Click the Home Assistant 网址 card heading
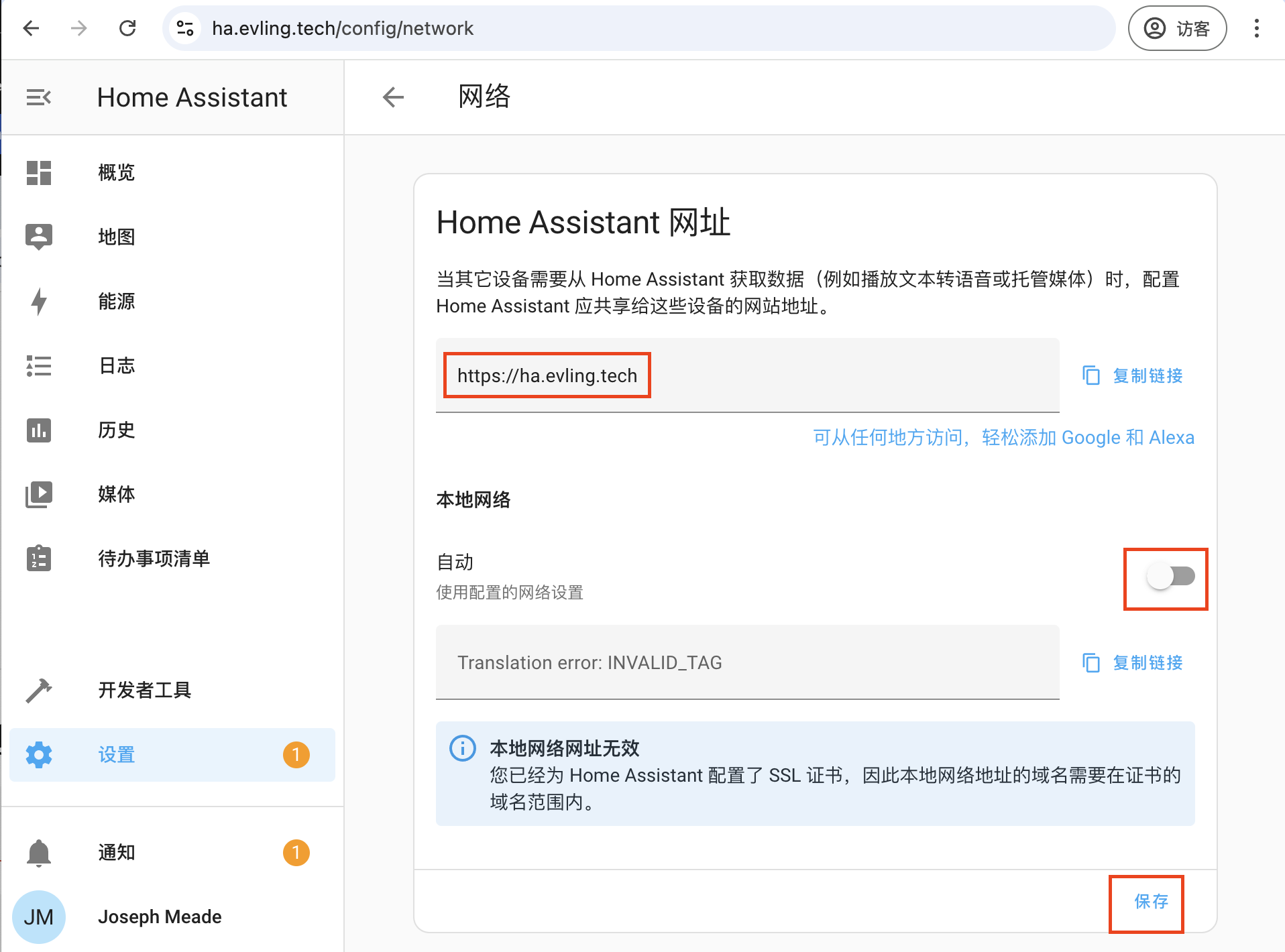The image size is (1285, 952). click(x=583, y=222)
